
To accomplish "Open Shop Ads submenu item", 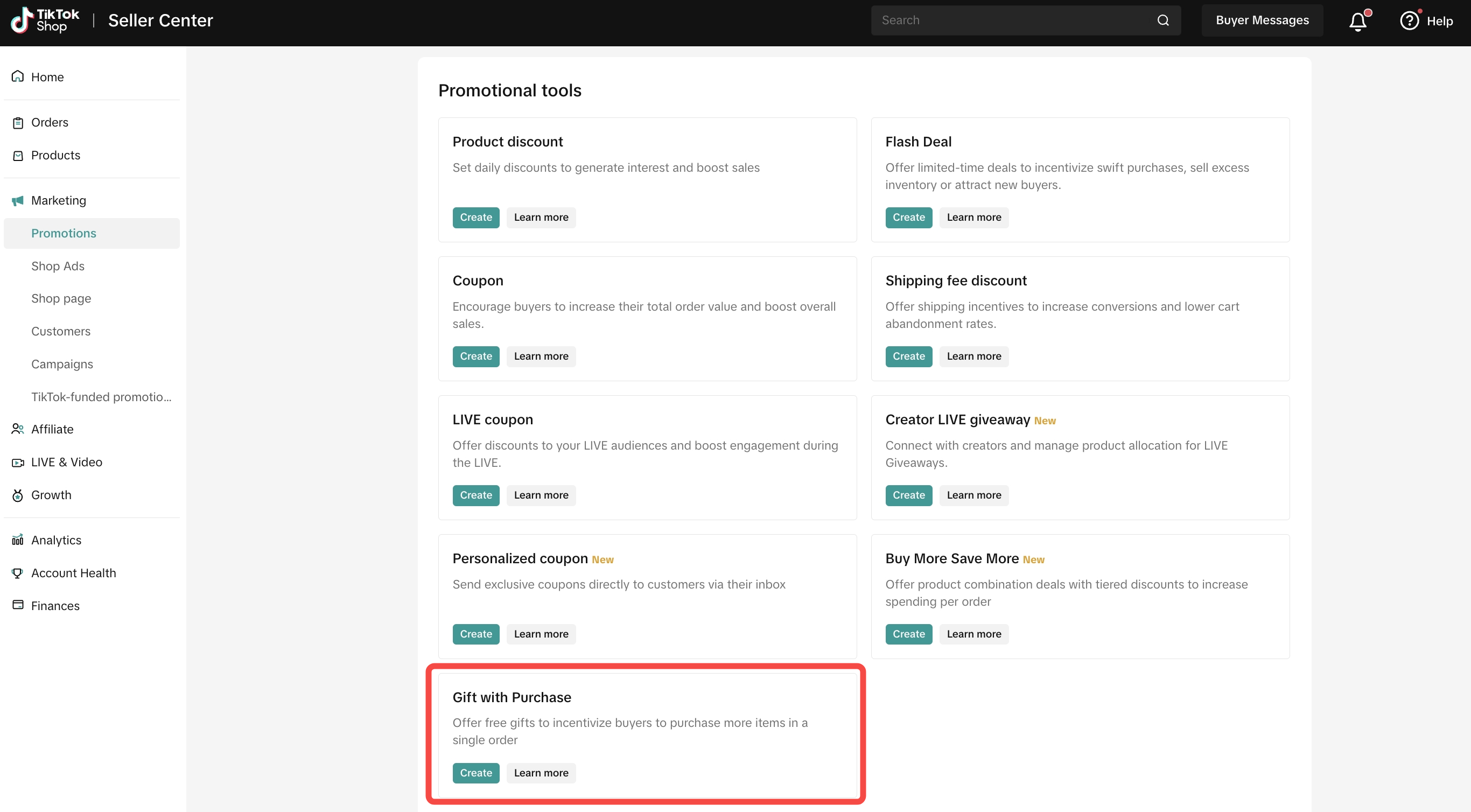I will click(x=58, y=266).
